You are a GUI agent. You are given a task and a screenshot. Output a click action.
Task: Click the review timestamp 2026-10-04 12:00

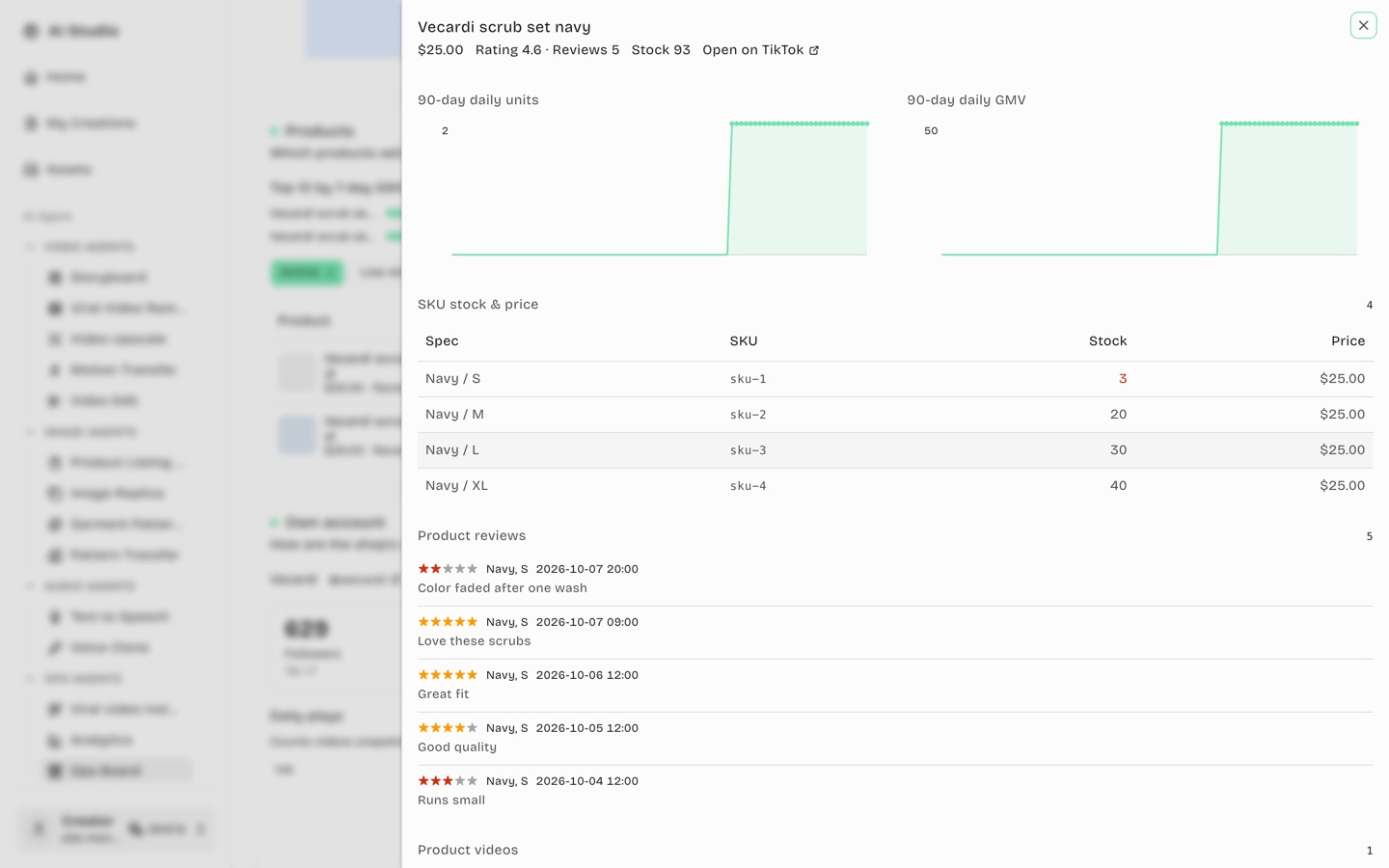587,781
